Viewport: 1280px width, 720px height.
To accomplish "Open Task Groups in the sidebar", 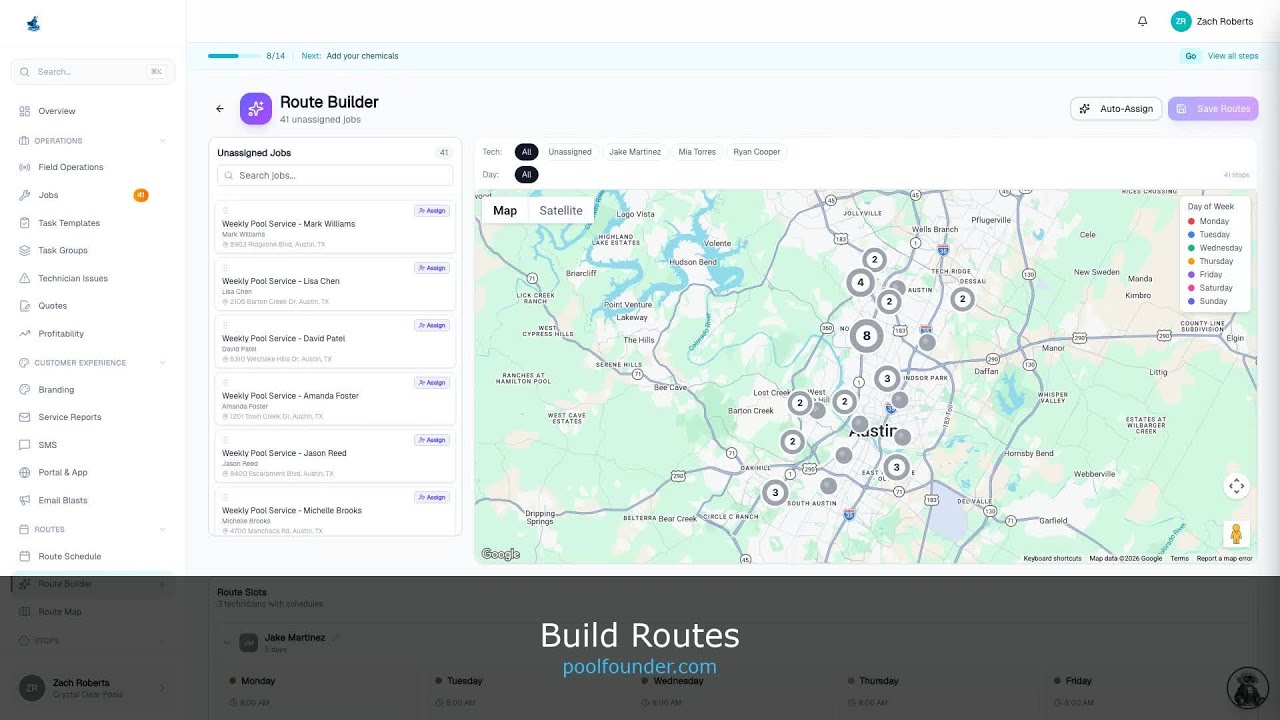I will click(x=63, y=250).
